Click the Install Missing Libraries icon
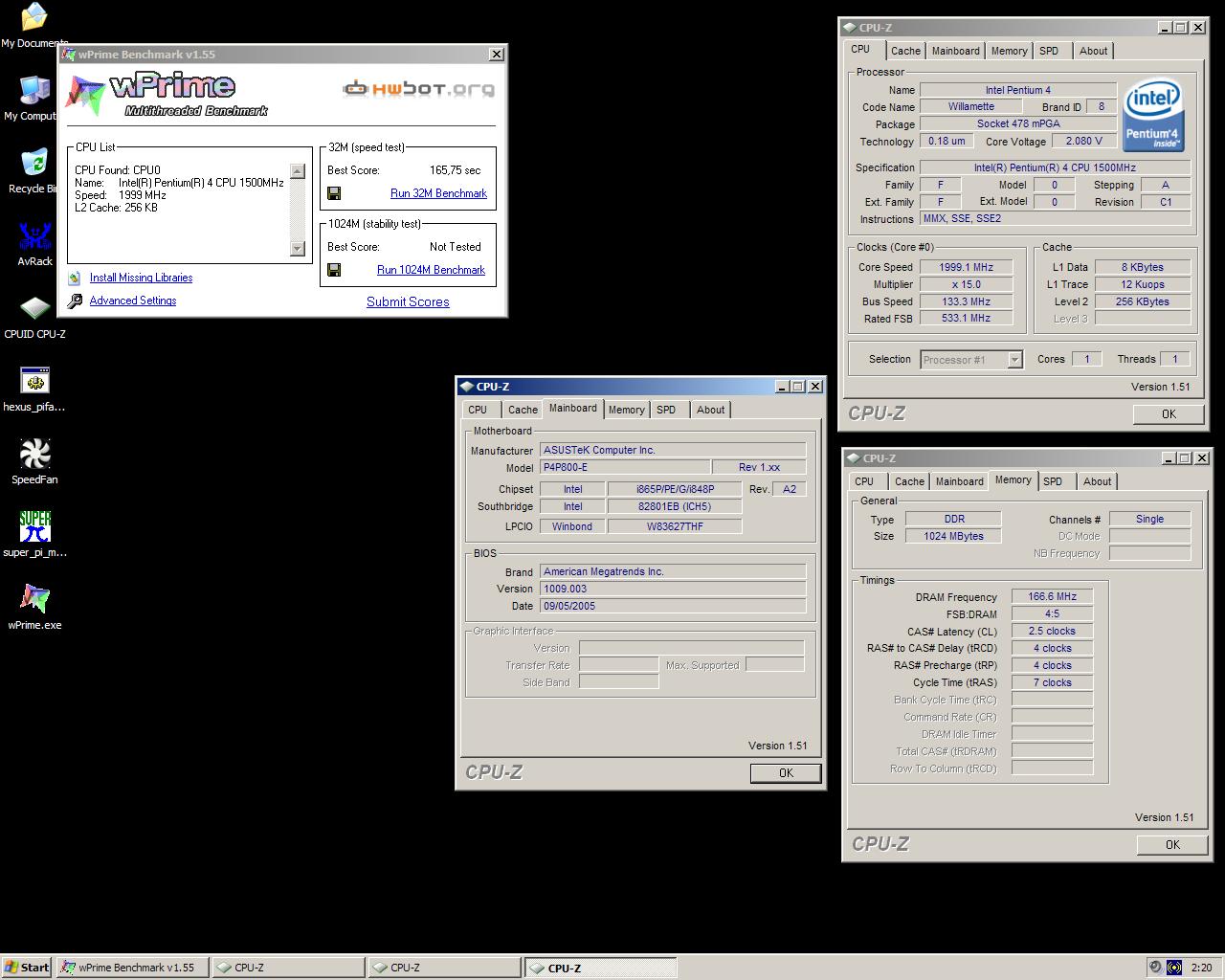Screen dimensions: 1225x980 click(75, 278)
